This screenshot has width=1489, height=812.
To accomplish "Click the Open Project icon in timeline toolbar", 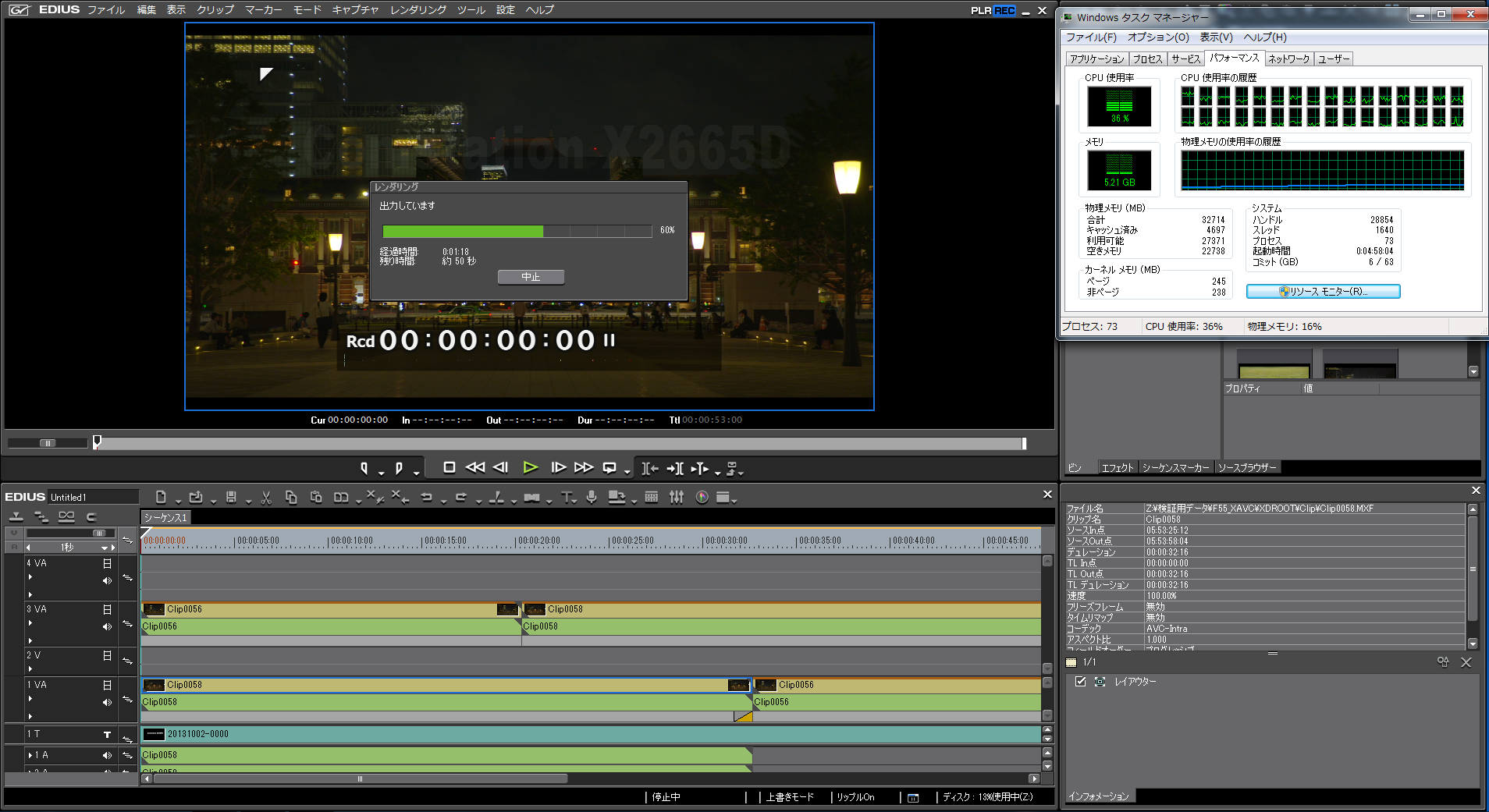I will coord(196,497).
